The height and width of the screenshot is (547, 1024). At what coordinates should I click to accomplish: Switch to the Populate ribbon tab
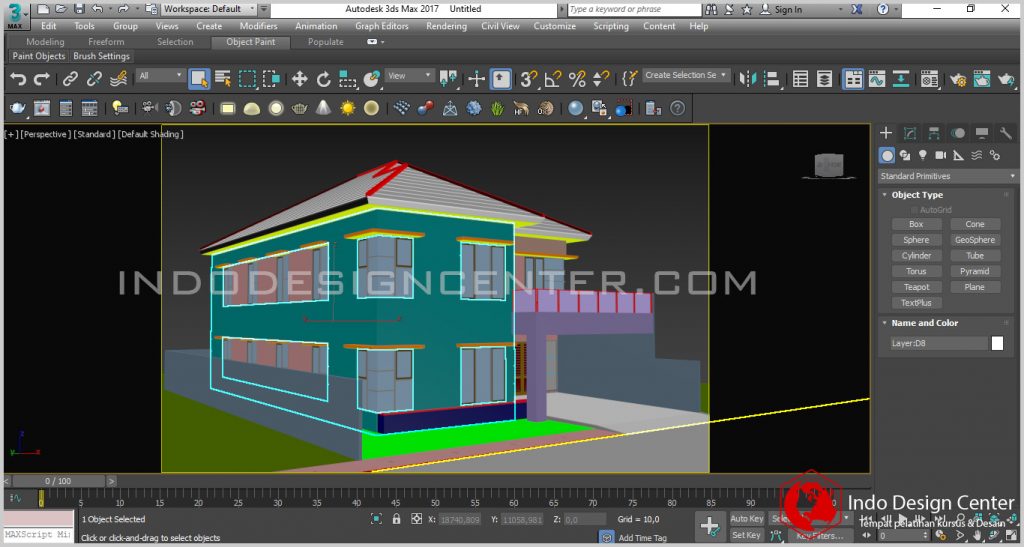click(325, 42)
